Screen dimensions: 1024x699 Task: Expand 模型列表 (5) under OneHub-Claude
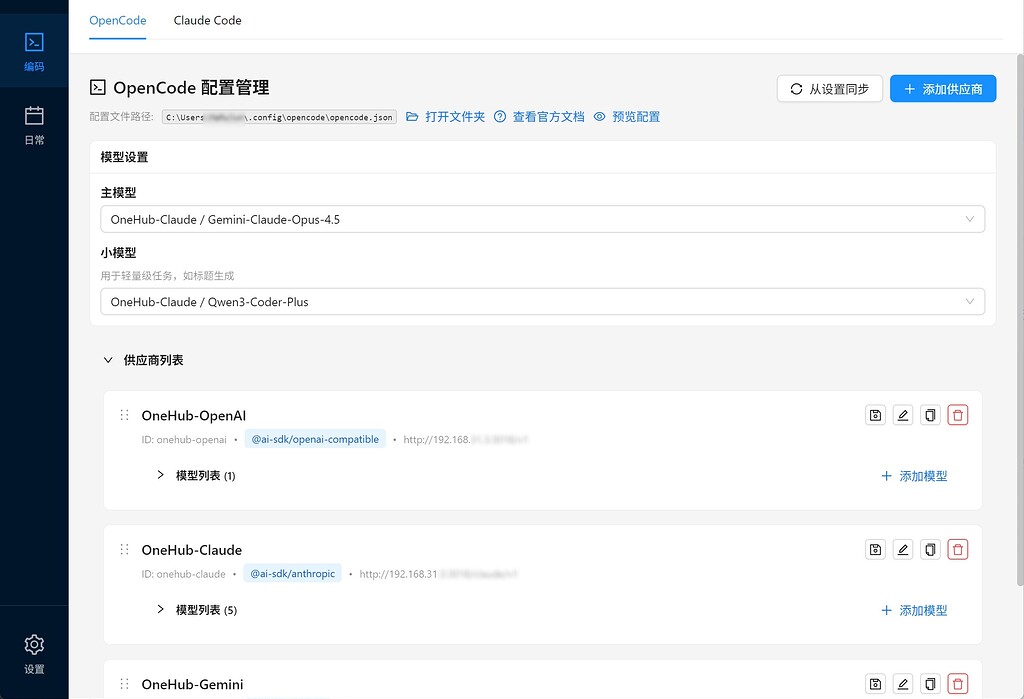pos(197,610)
